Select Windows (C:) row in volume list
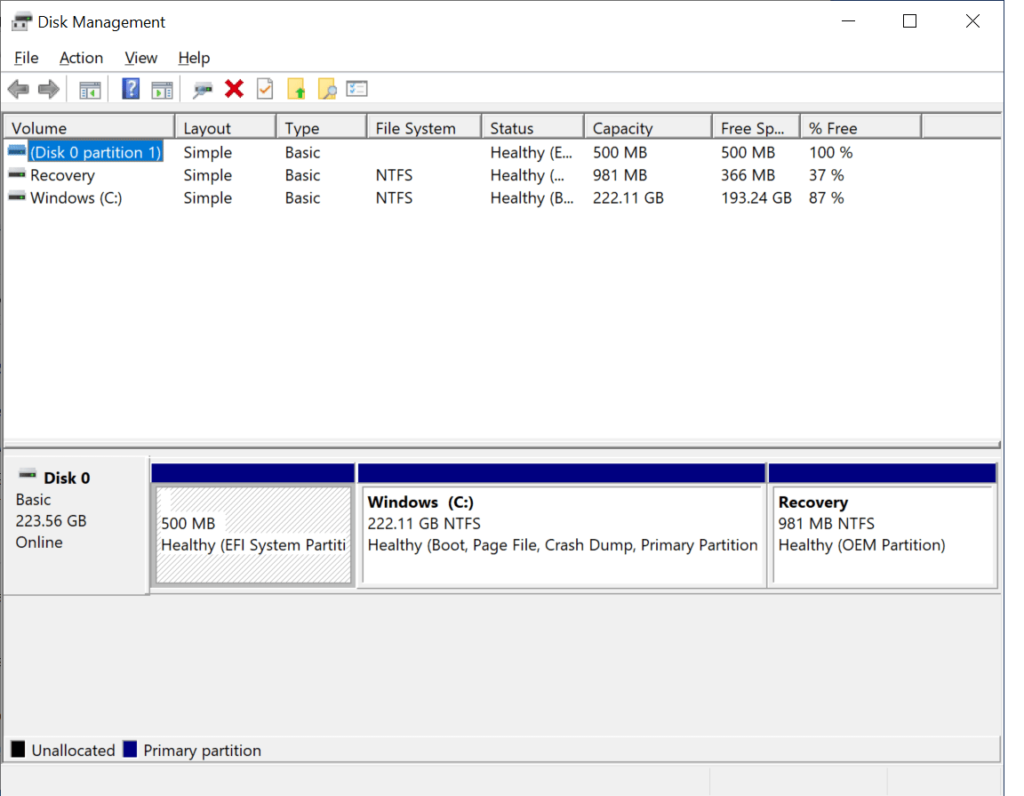Viewport: 1024px width, 796px height. pyautogui.click(x=76, y=198)
